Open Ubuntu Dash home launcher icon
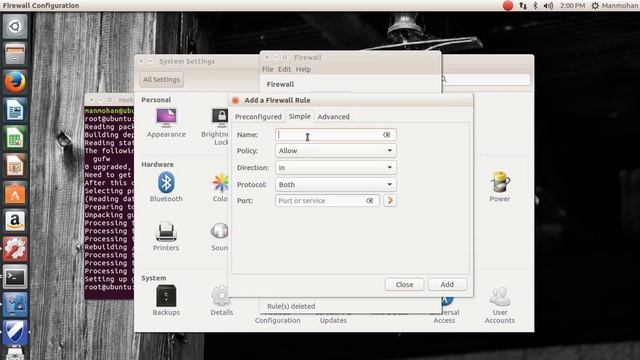 point(15,27)
